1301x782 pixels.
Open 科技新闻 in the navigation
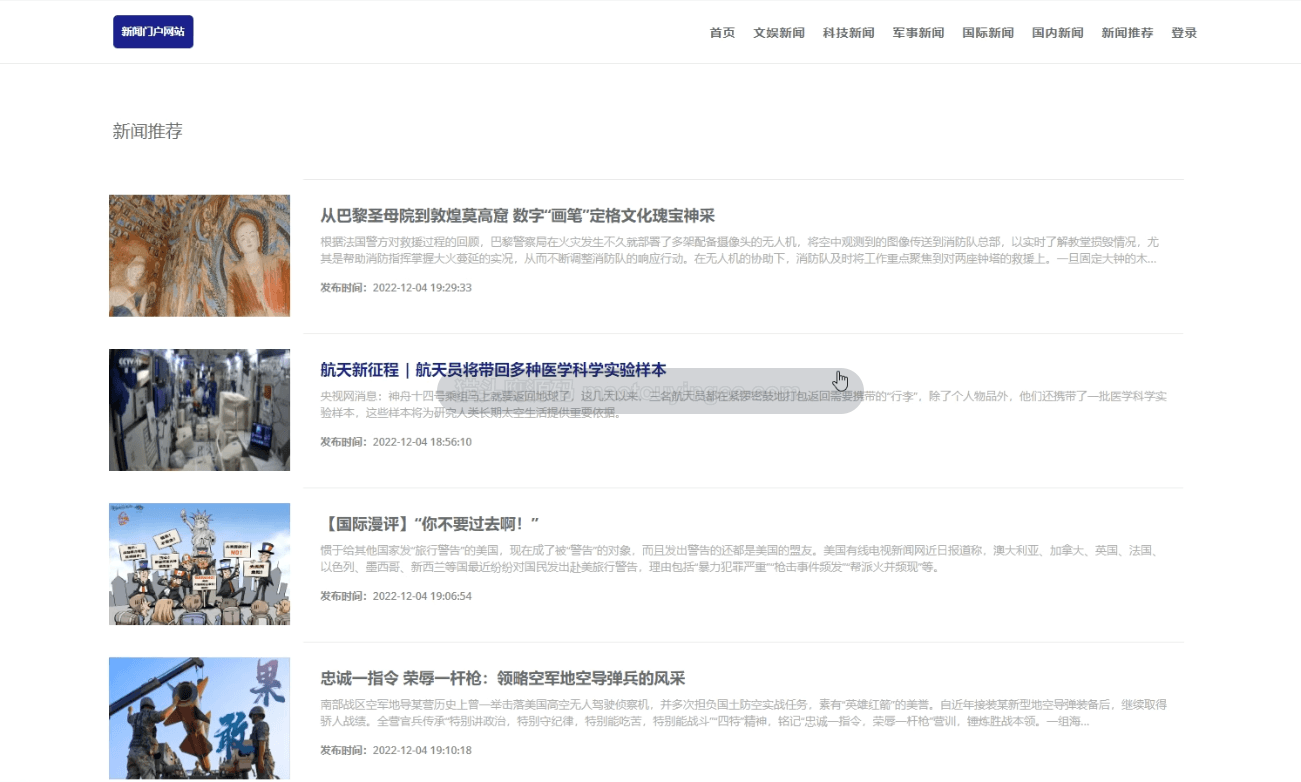tap(848, 33)
